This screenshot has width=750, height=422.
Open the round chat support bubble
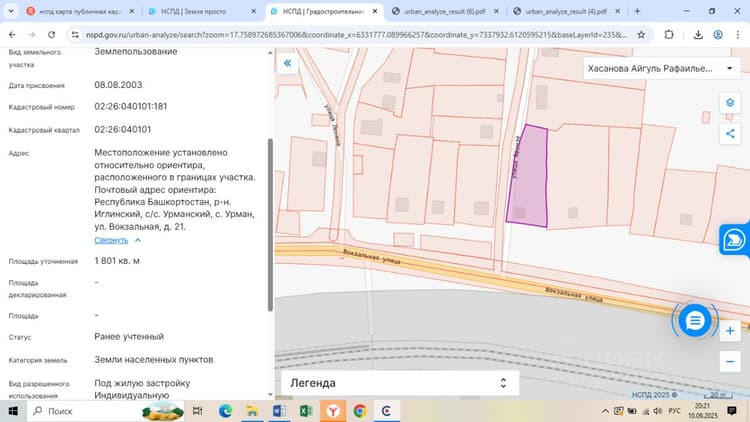click(x=695, y=320)
